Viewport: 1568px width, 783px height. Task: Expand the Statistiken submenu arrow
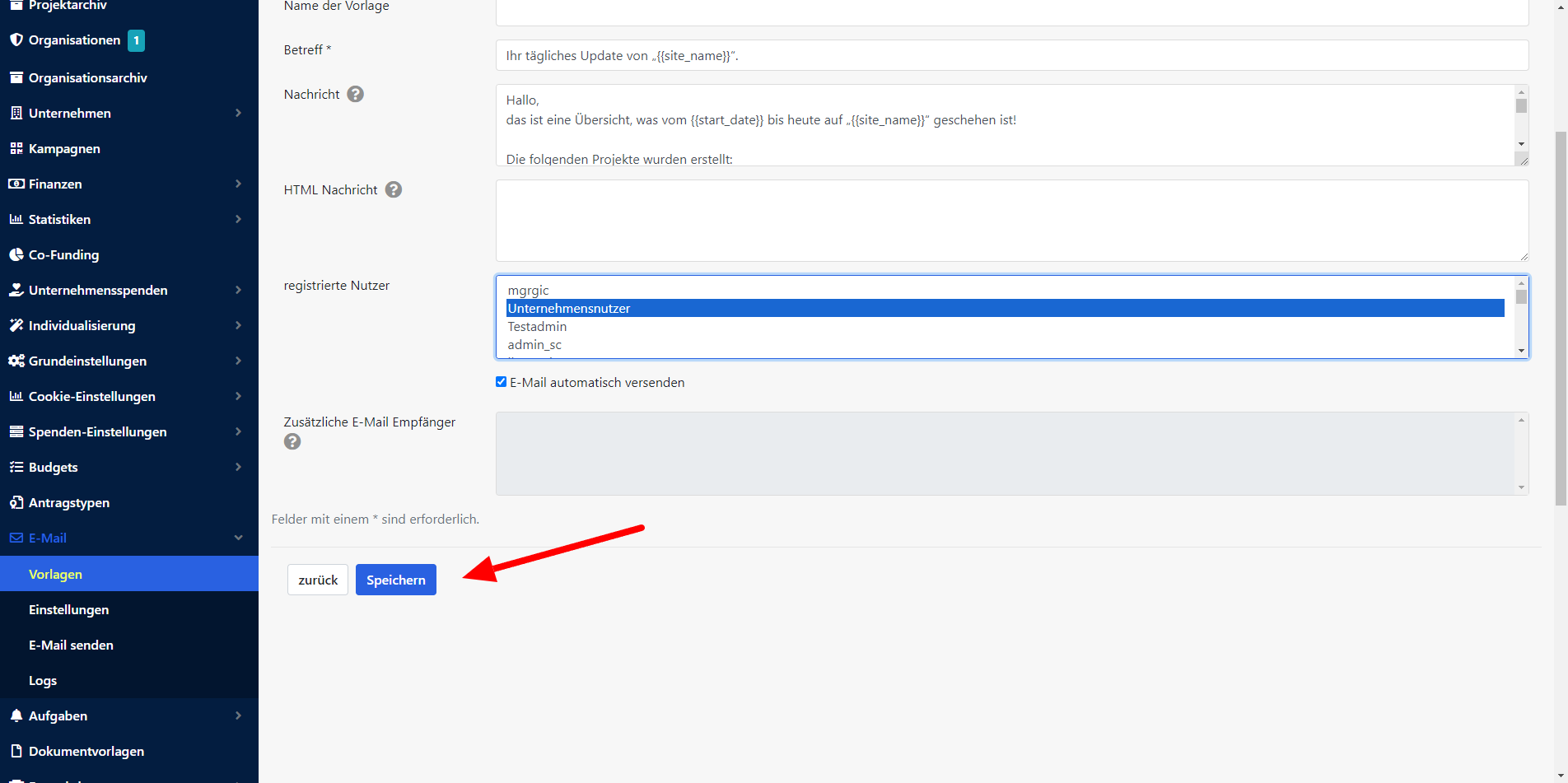coord(238,219)
